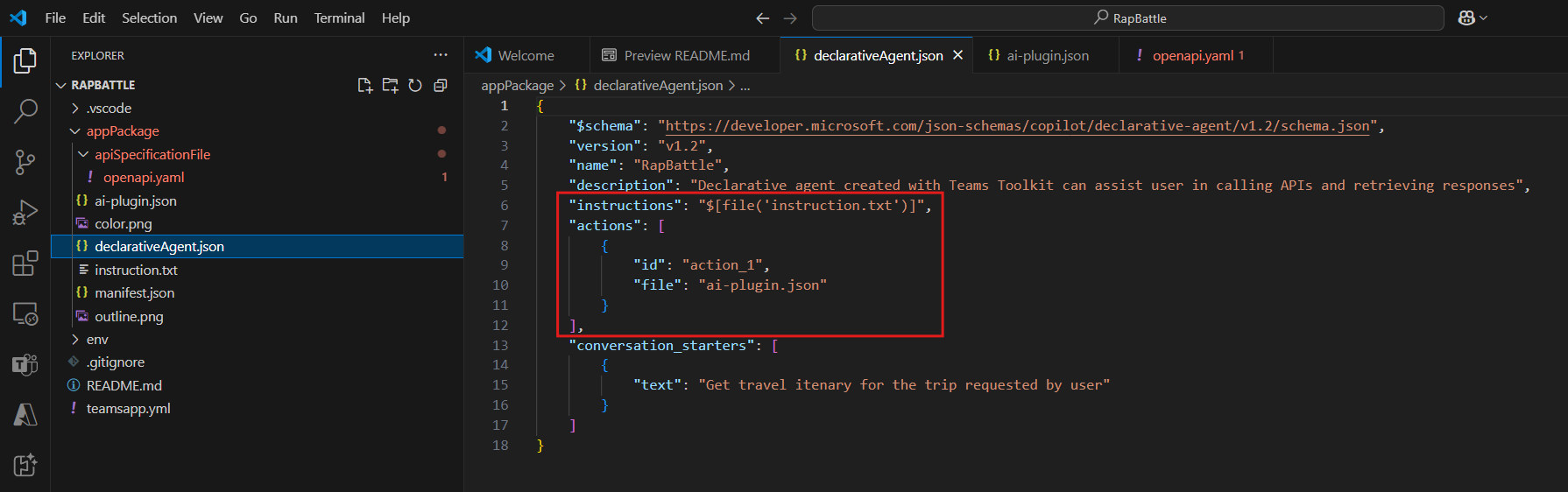This screenshot has width=1568, height=492.
Task: Click the "action_1" id value
Action: click(x=722, y=265)
